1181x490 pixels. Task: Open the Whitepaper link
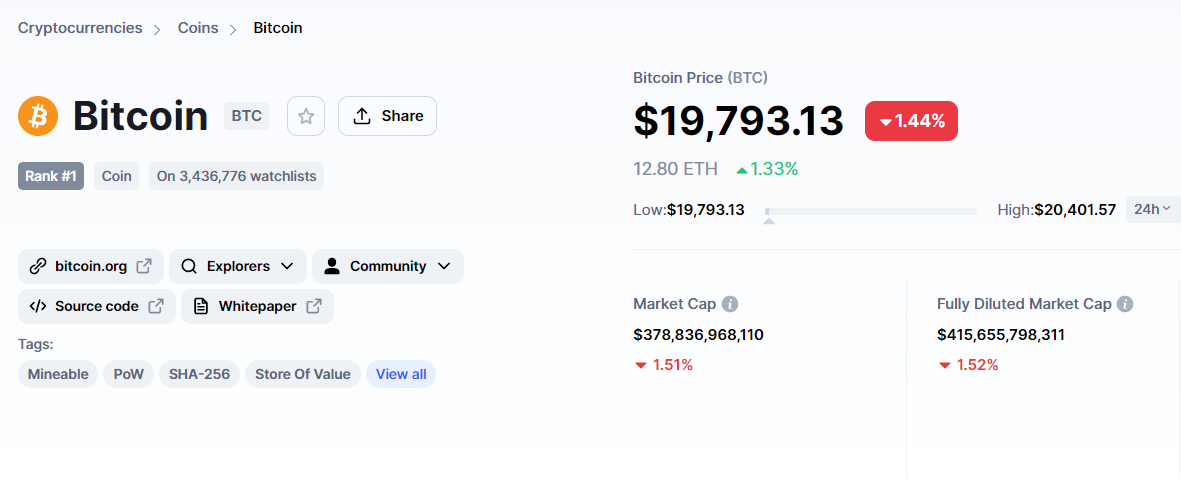[258, 306]
